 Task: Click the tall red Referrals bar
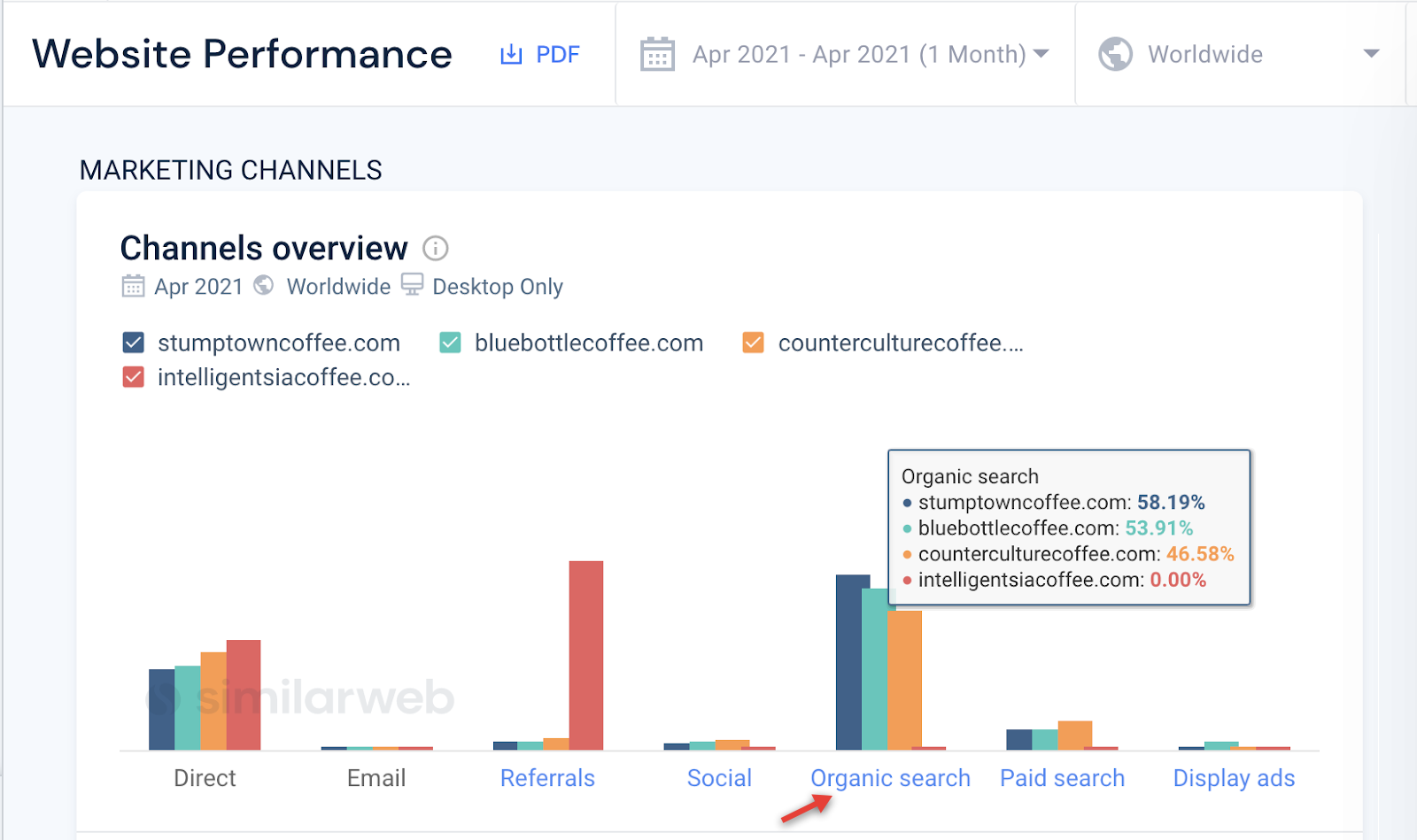point(586,655)
